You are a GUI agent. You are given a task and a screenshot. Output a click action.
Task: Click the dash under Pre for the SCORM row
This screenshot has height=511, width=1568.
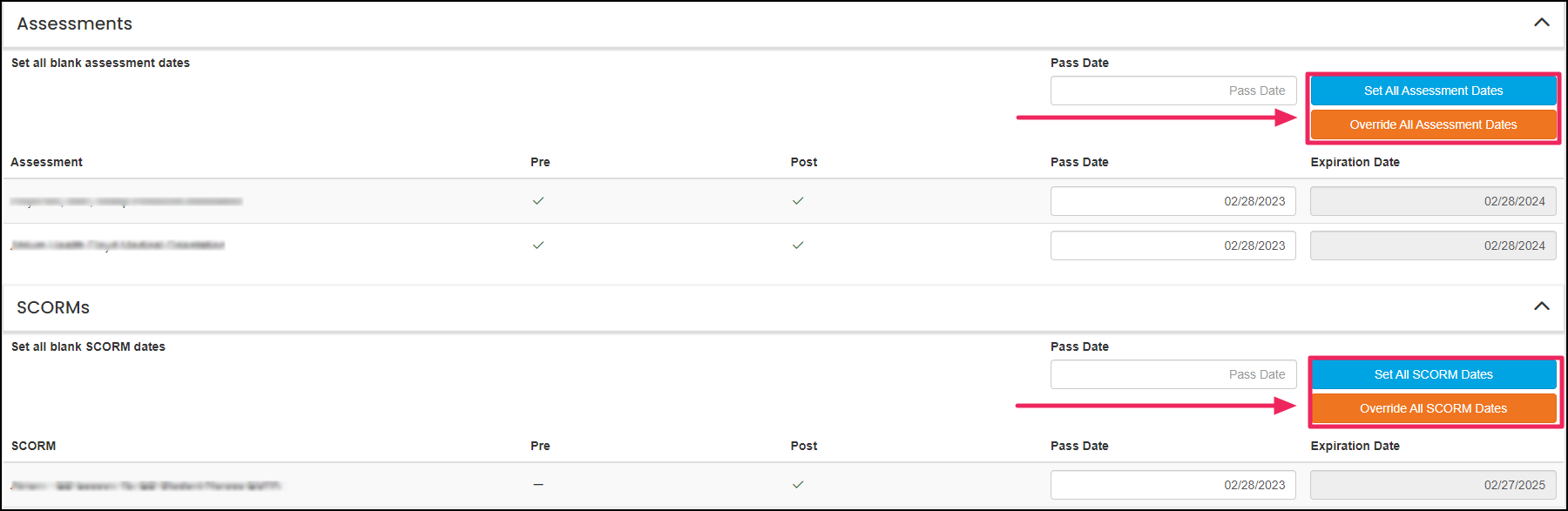pos(538,484)
